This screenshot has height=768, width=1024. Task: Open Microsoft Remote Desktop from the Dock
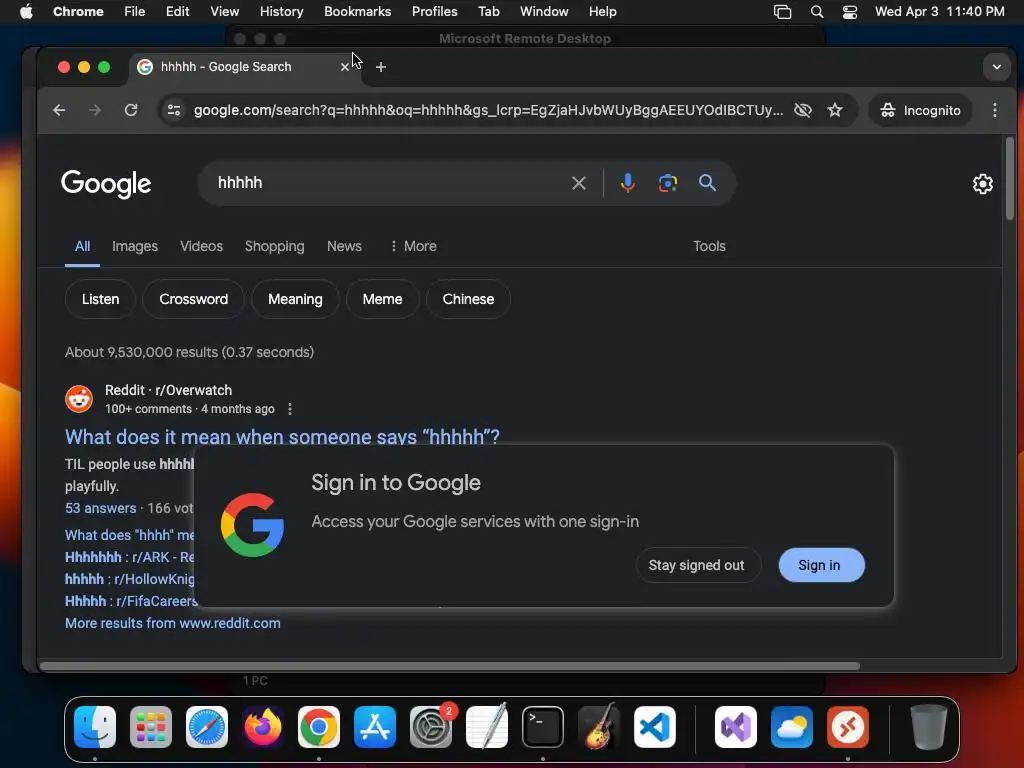coord(848,727)
